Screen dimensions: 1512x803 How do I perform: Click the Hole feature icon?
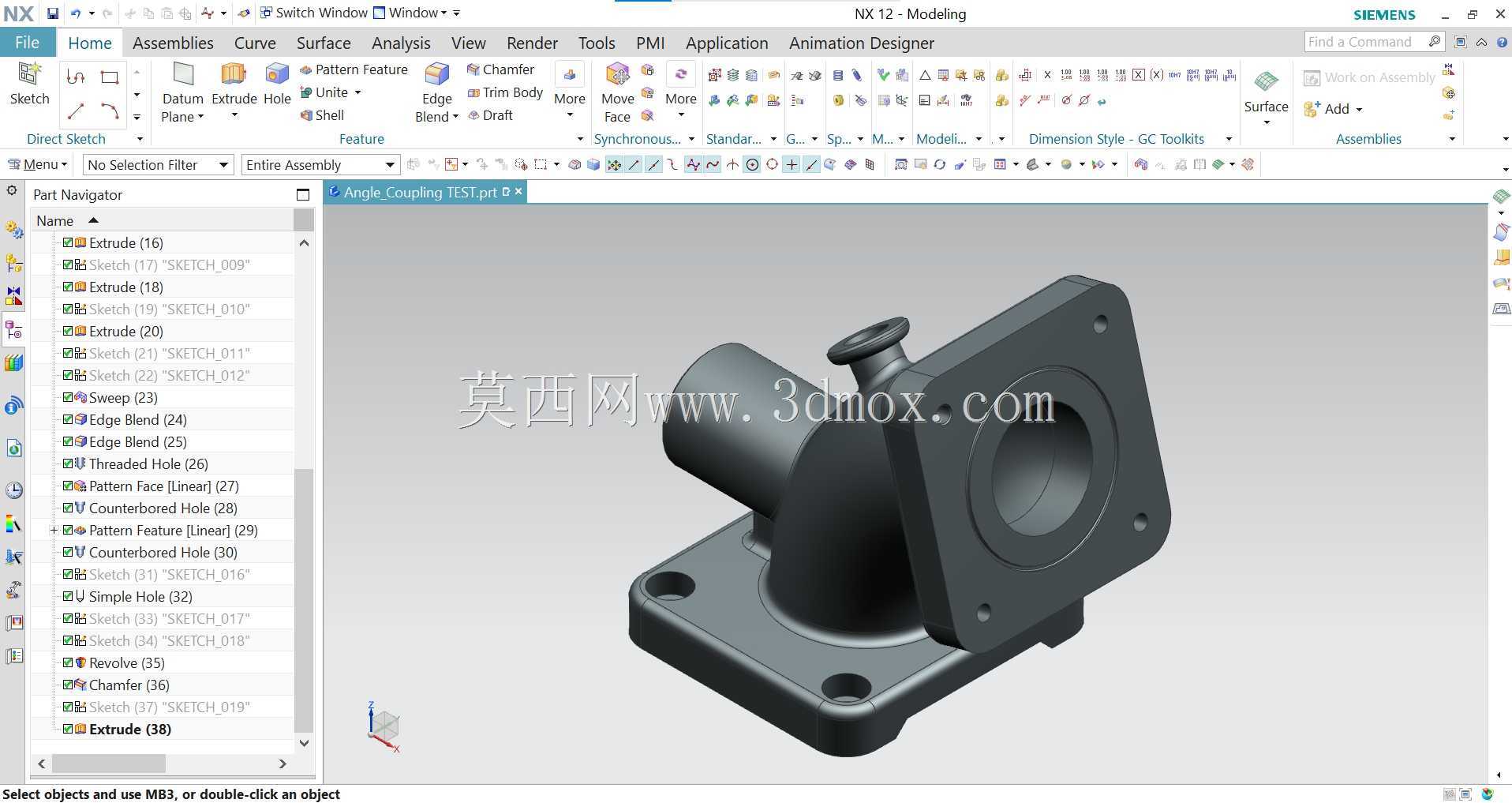tap(277, 75)
